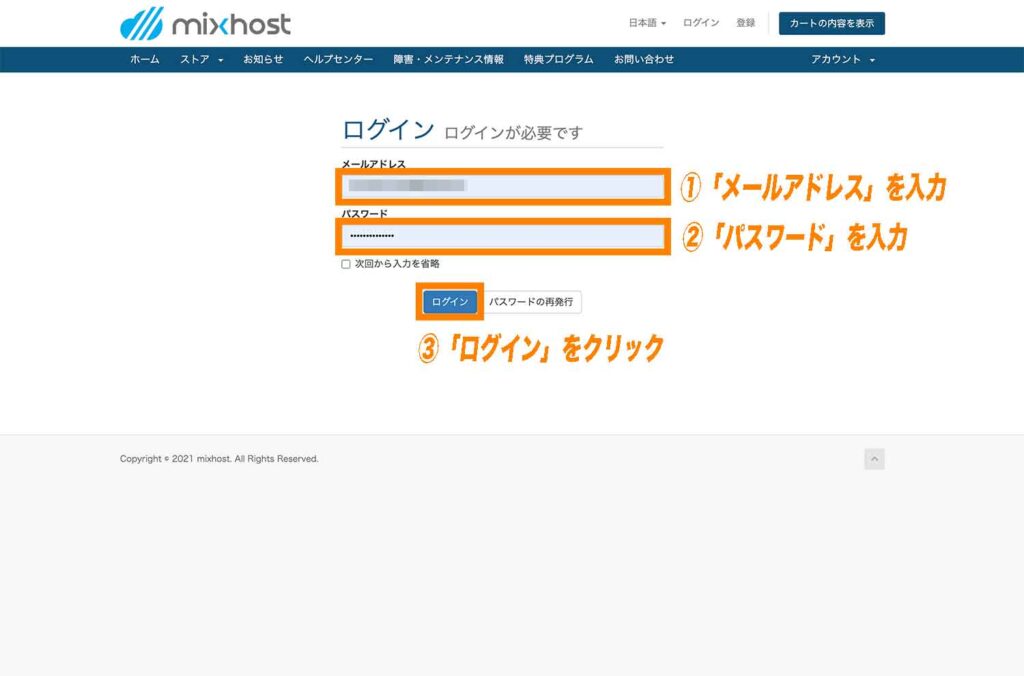
Task: Click パスワードの再発行 to reset password
Action: (534, 300)
